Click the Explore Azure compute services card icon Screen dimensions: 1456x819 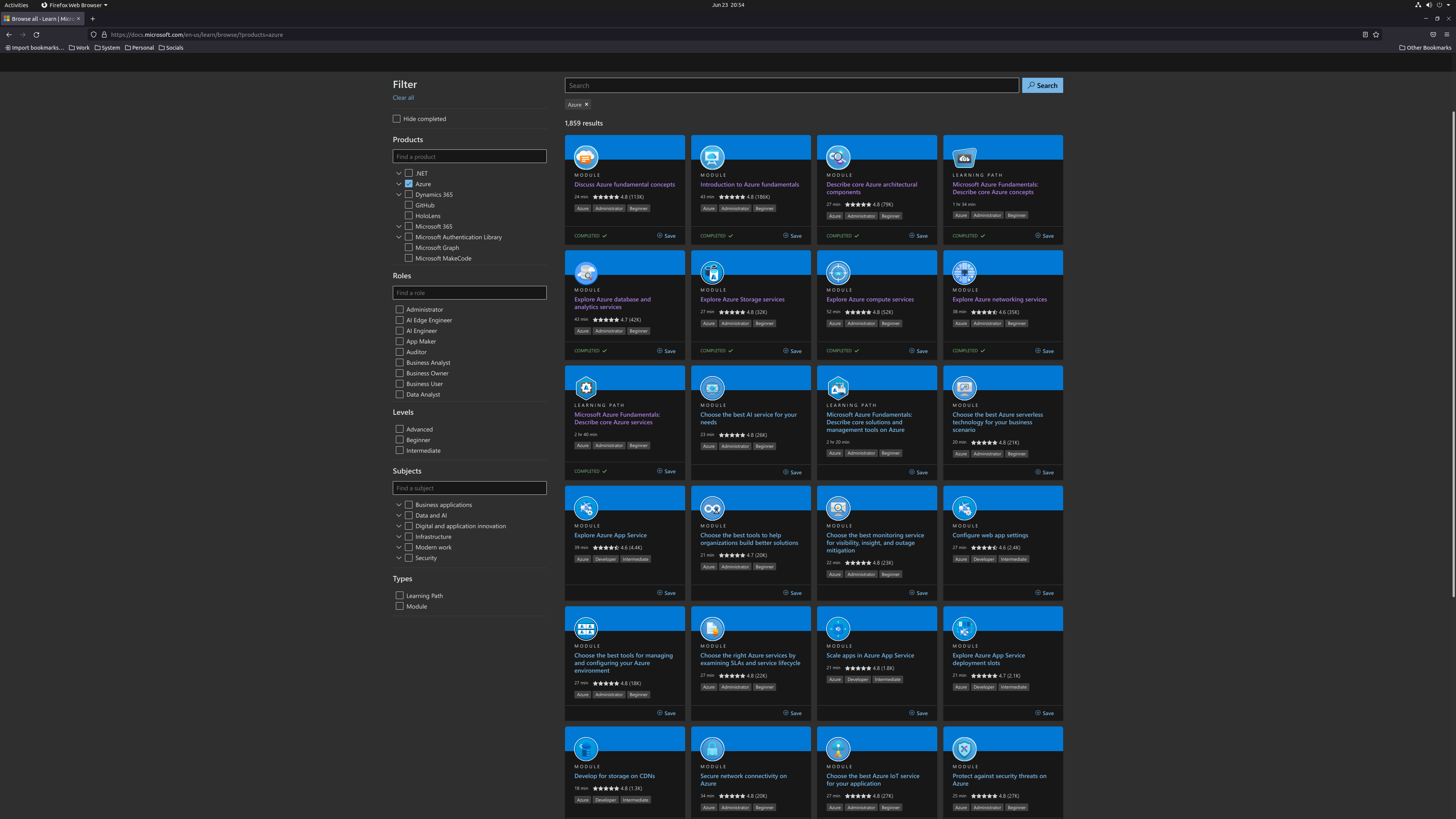838,273
